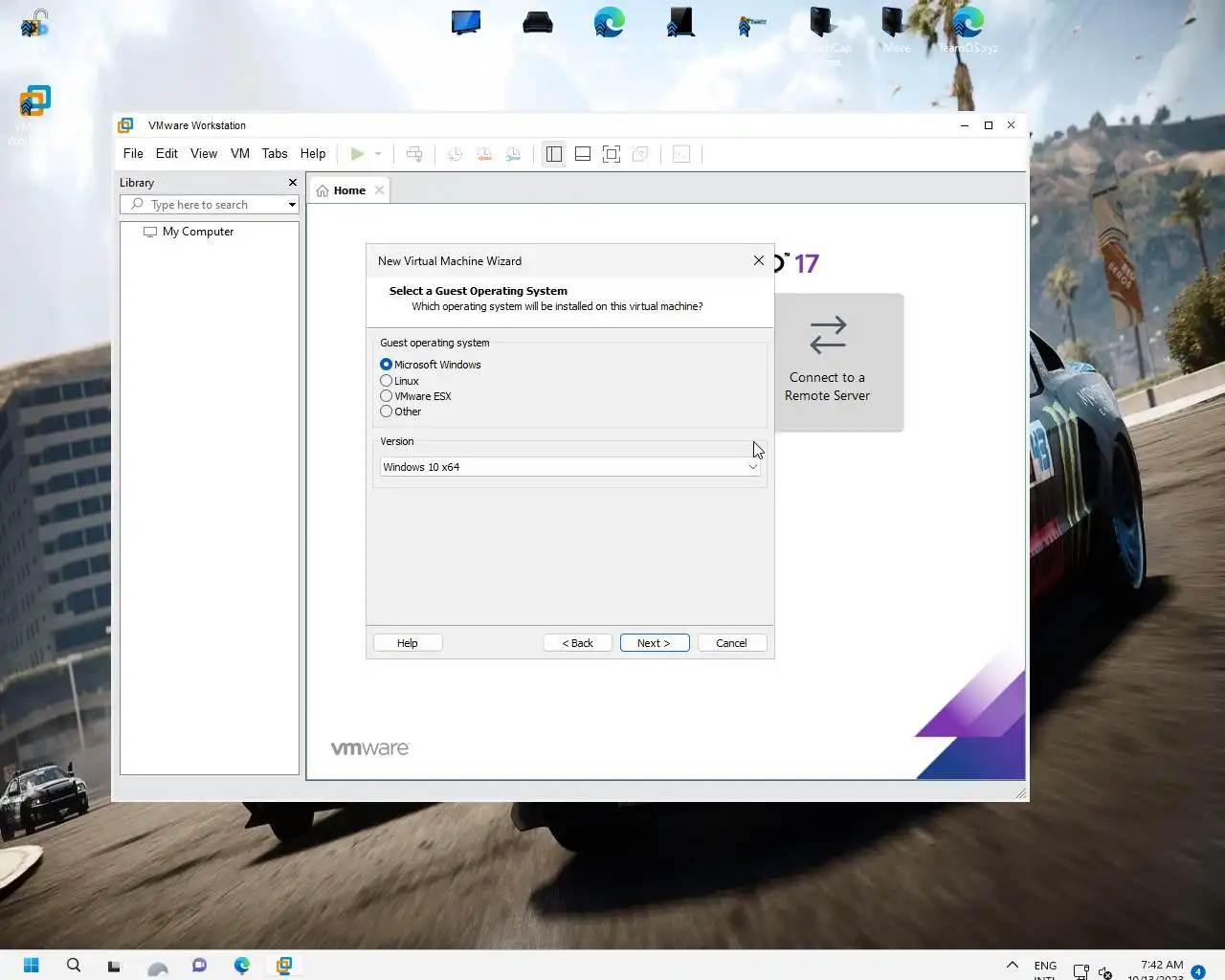Open the More desktop icon

(896, 29)
